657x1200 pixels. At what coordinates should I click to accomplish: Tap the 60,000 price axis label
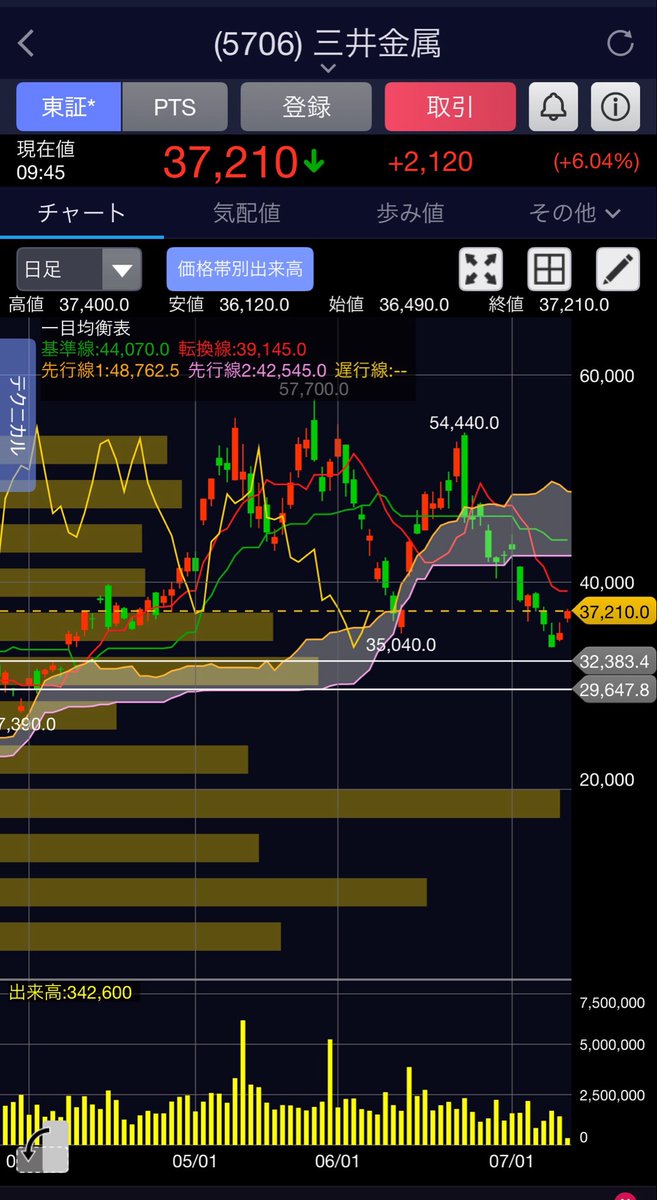point(607,376)
